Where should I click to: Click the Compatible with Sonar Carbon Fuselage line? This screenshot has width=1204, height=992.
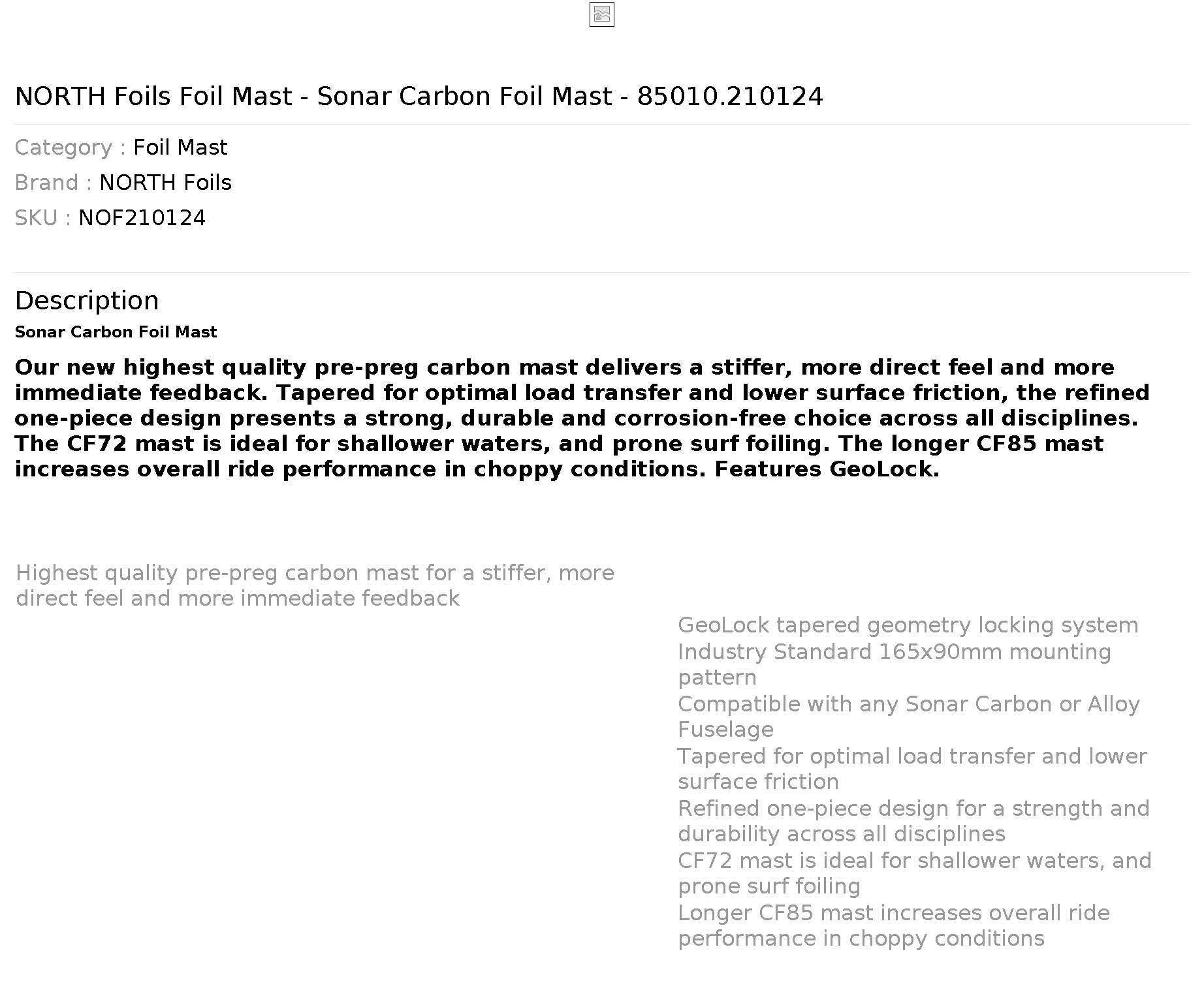(x=908, y=717)
